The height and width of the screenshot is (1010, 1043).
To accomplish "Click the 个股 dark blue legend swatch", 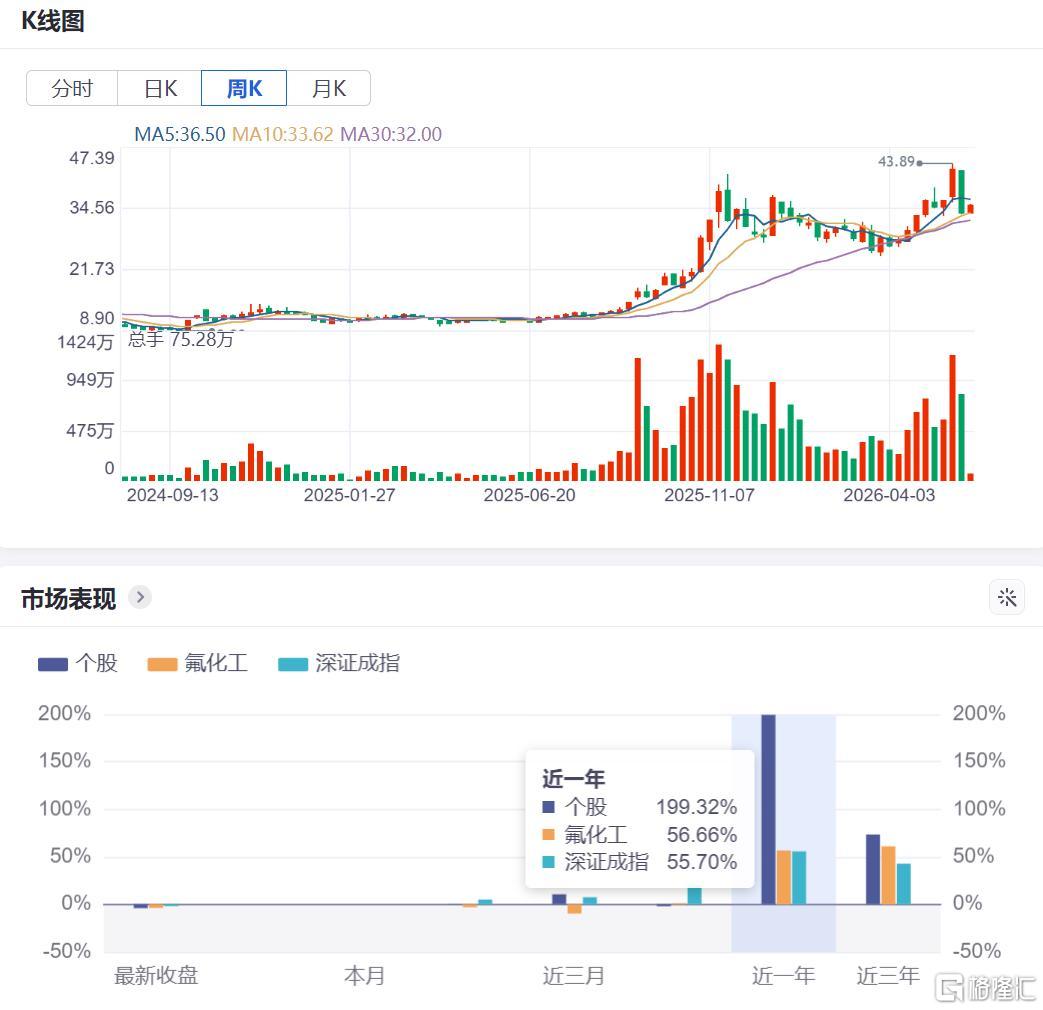I will click(x=53, y=665).
